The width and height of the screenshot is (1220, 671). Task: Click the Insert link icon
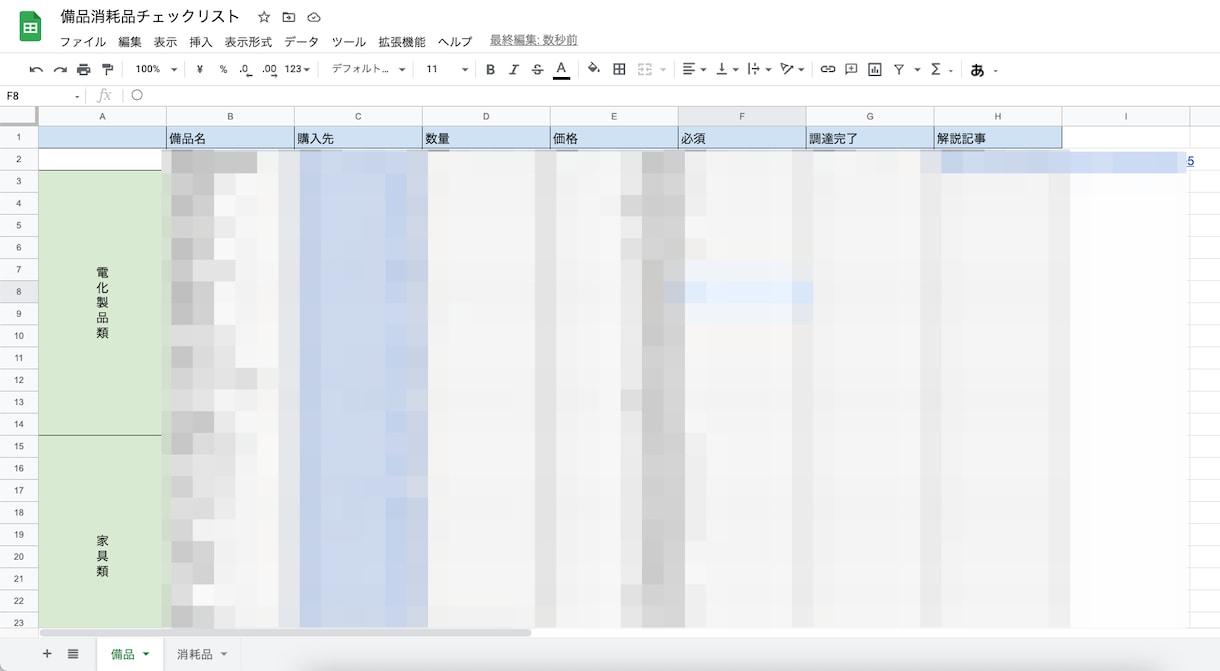827,69
